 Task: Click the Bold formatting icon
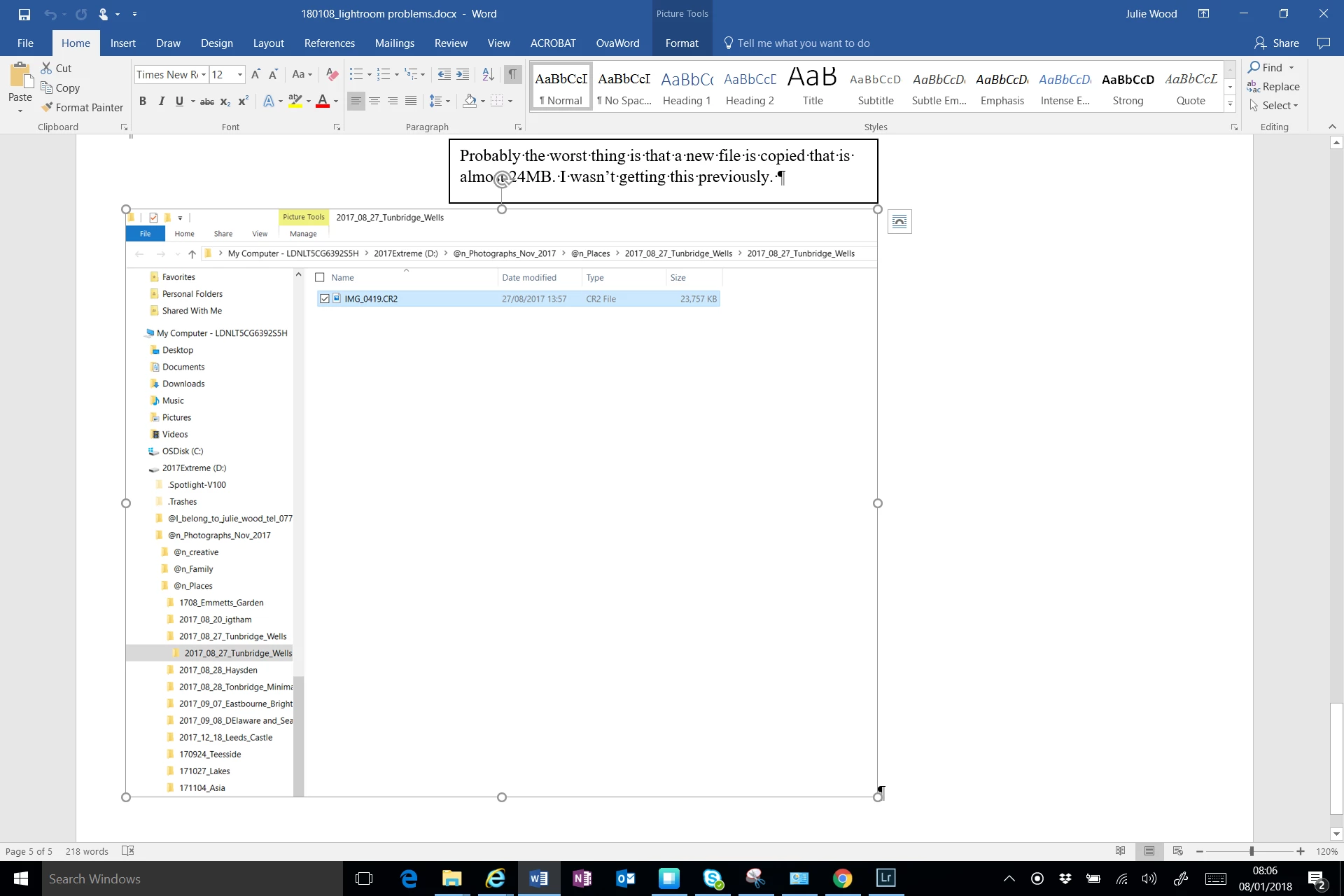[x=143, y=101]
